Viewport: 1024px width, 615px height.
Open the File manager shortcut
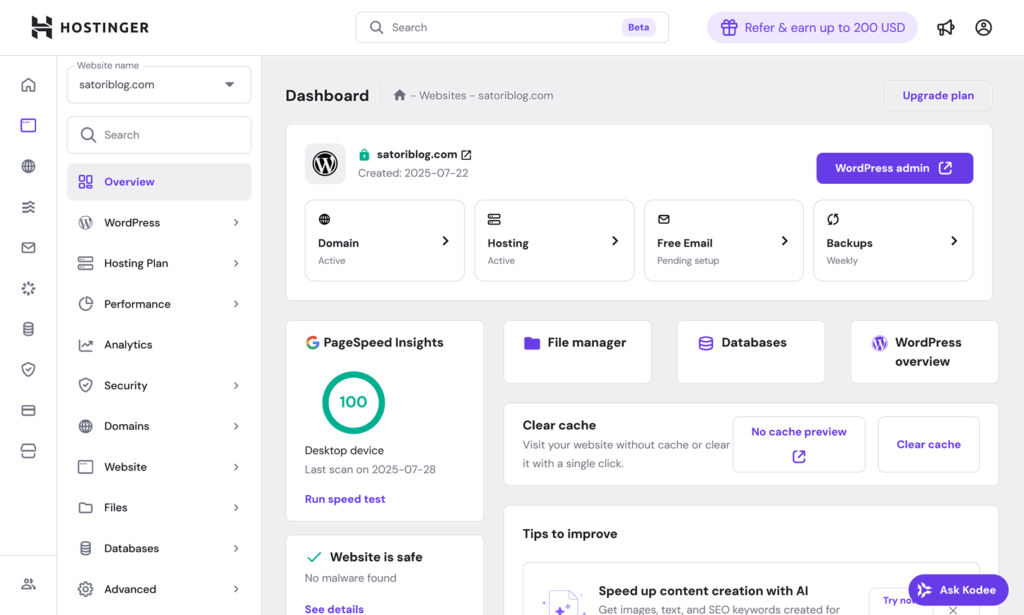(x=577, y=351)
